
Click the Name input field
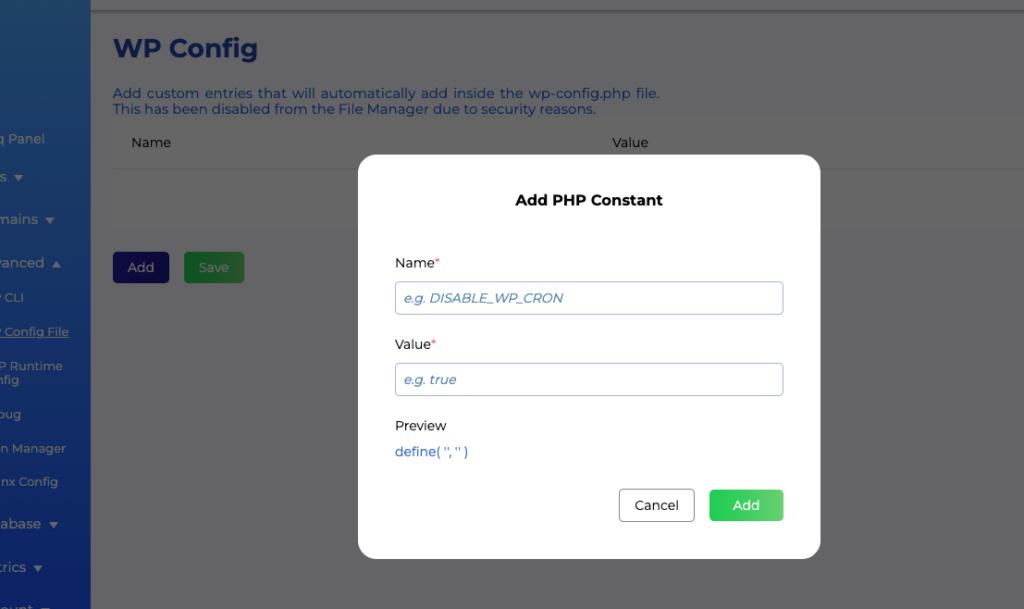pyautogui.click(x=588, y=298)
